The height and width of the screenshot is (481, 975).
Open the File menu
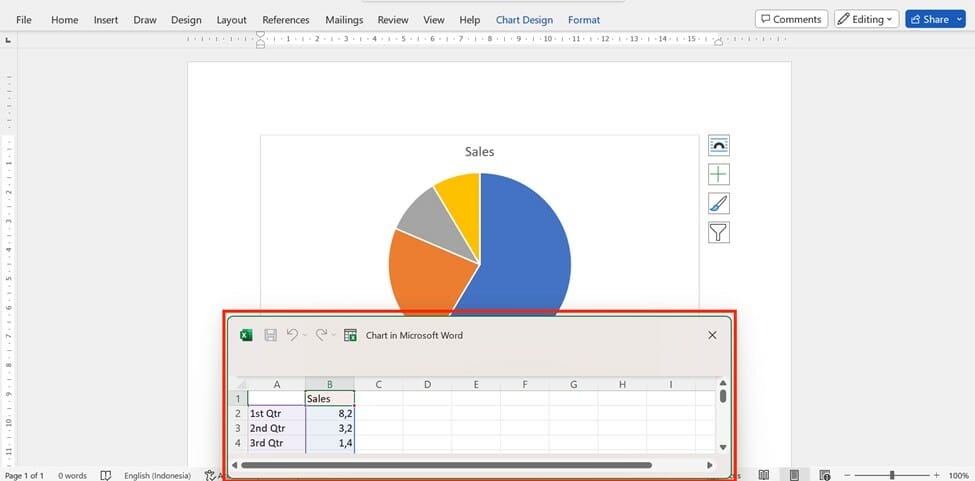click(24, 20)
